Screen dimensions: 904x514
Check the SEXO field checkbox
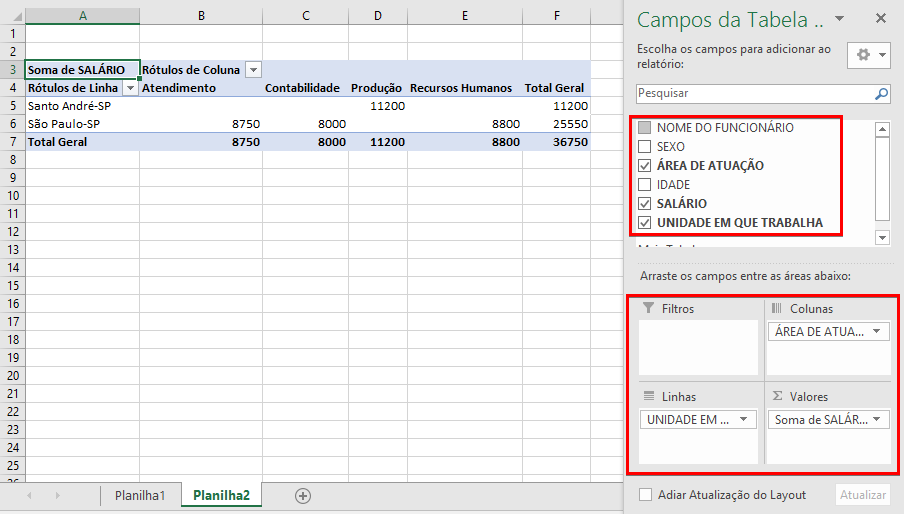[x=645, y=146]
